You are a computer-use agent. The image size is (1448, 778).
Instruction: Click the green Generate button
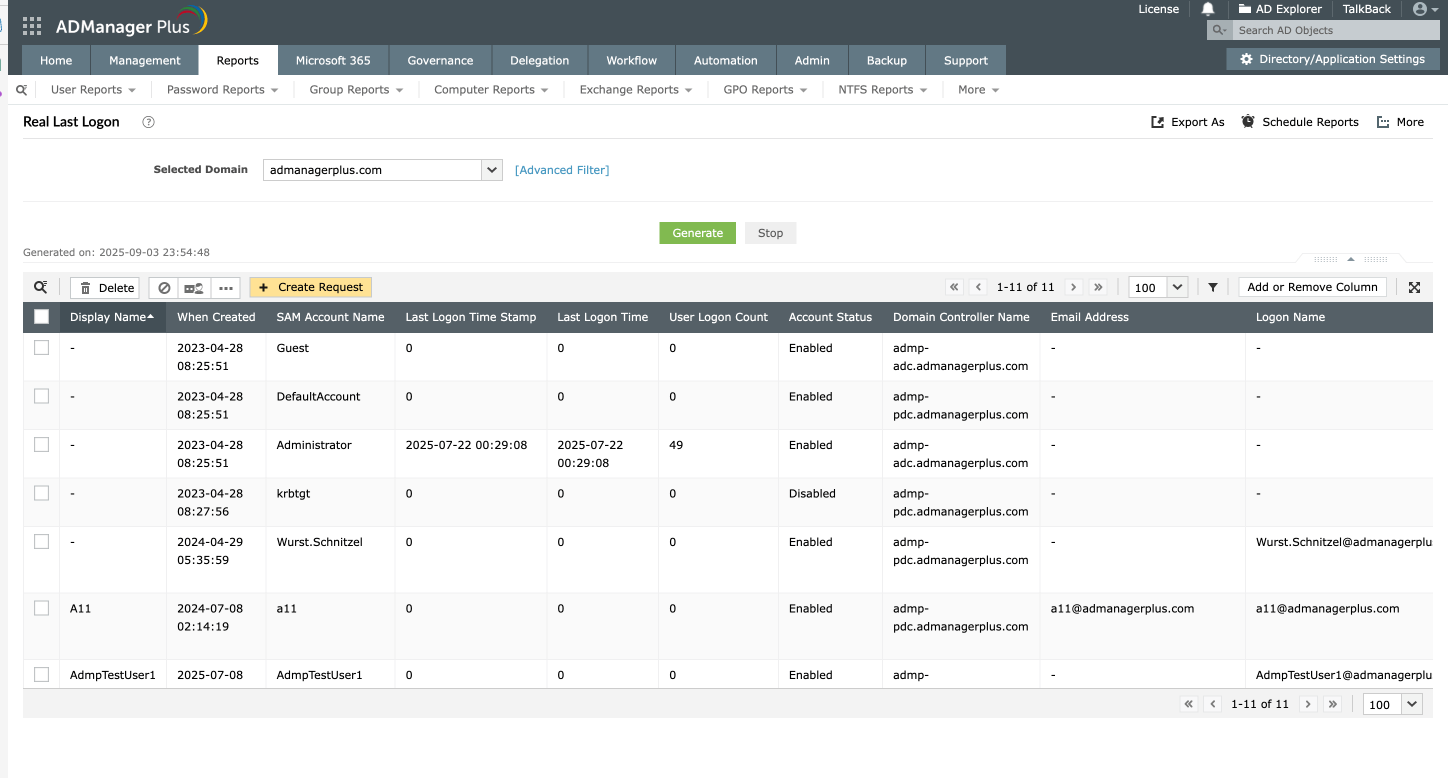tap(697, 233)
